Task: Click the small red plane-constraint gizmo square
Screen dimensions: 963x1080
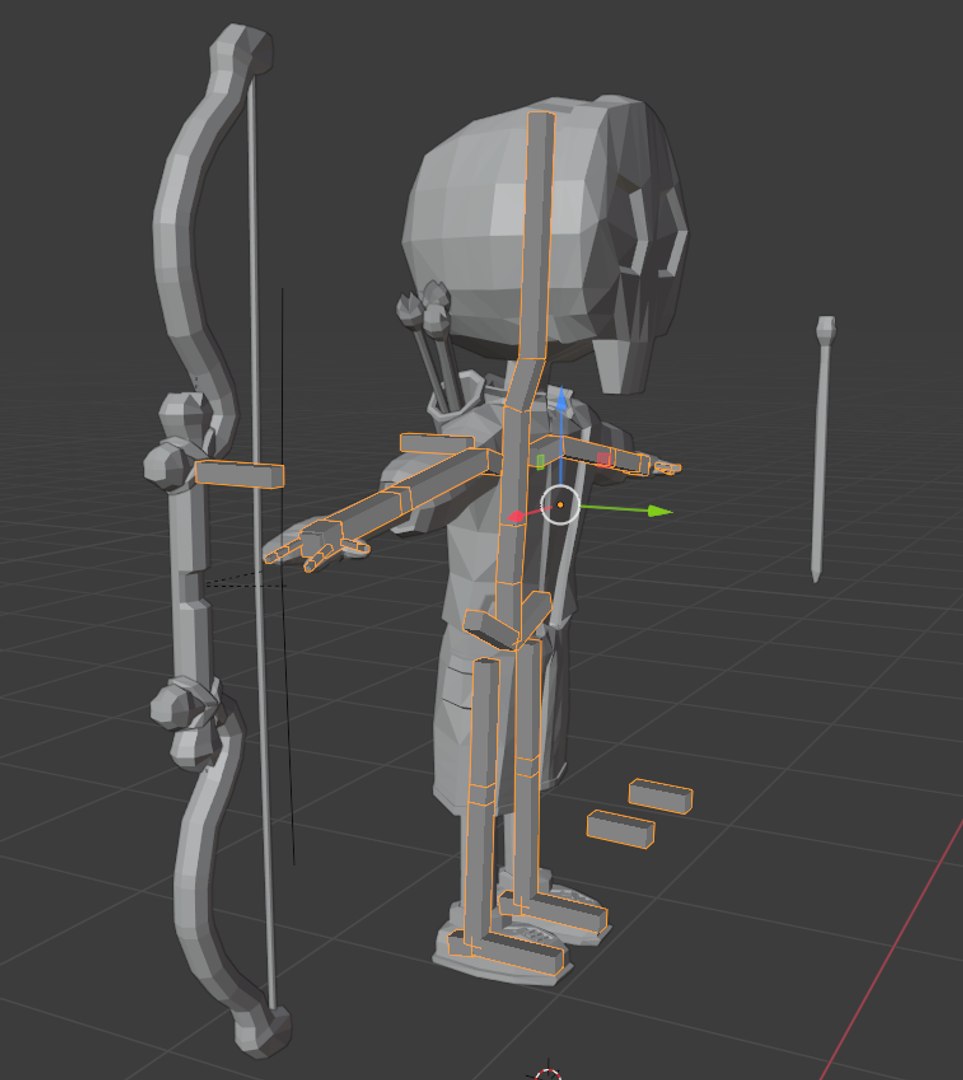Action: point(604,460)
